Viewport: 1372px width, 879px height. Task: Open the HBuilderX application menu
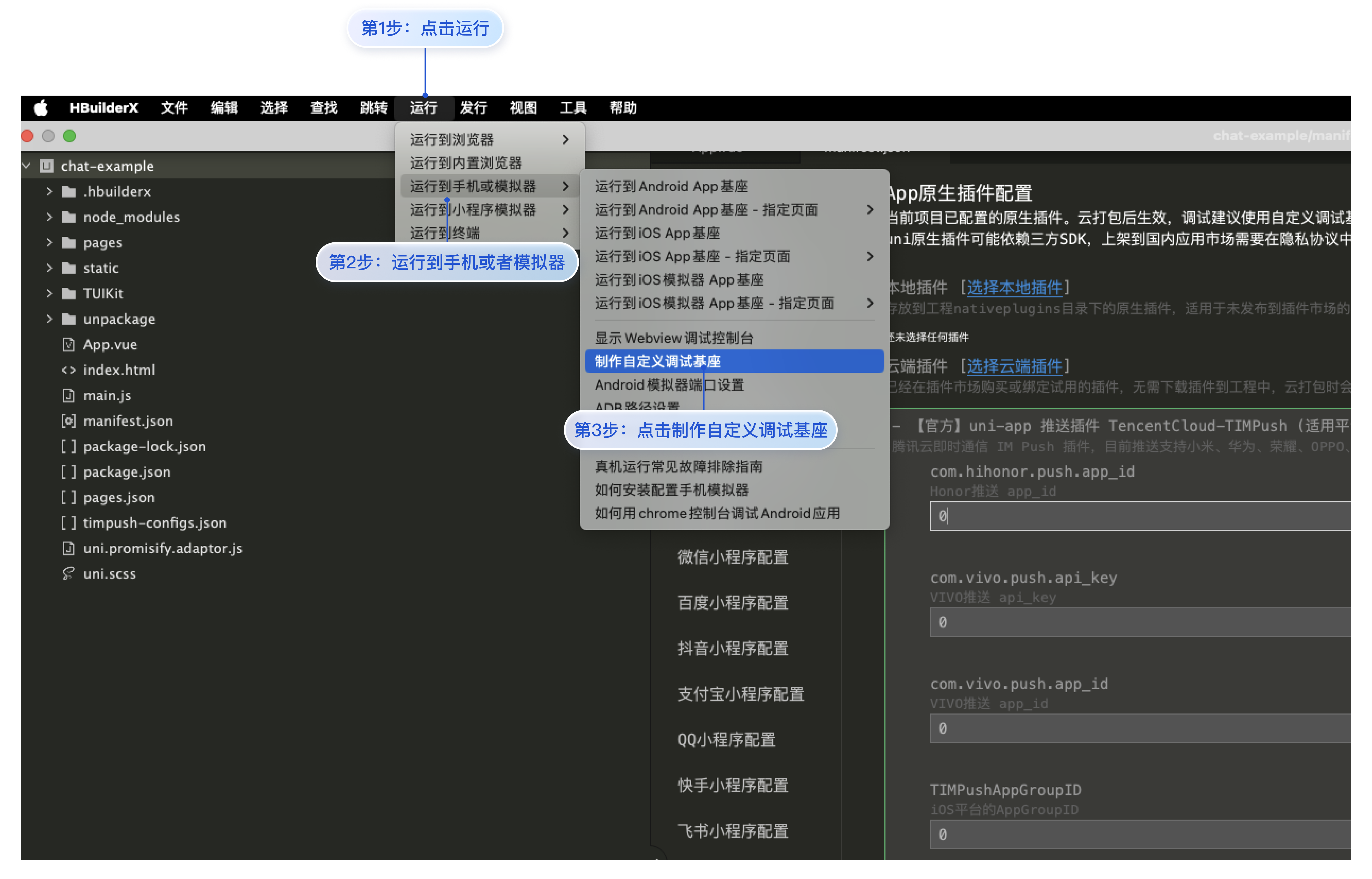pyautogui.click(x=104, y=107)
